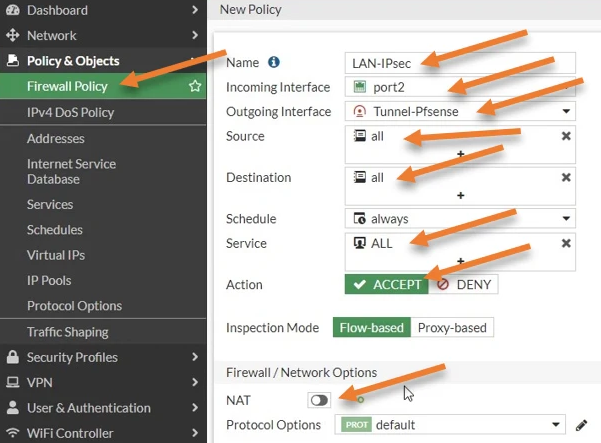Remove the Service 'ALL' entry with X
Viewport: 601px width, 443px height.
[x=566, y=243]
